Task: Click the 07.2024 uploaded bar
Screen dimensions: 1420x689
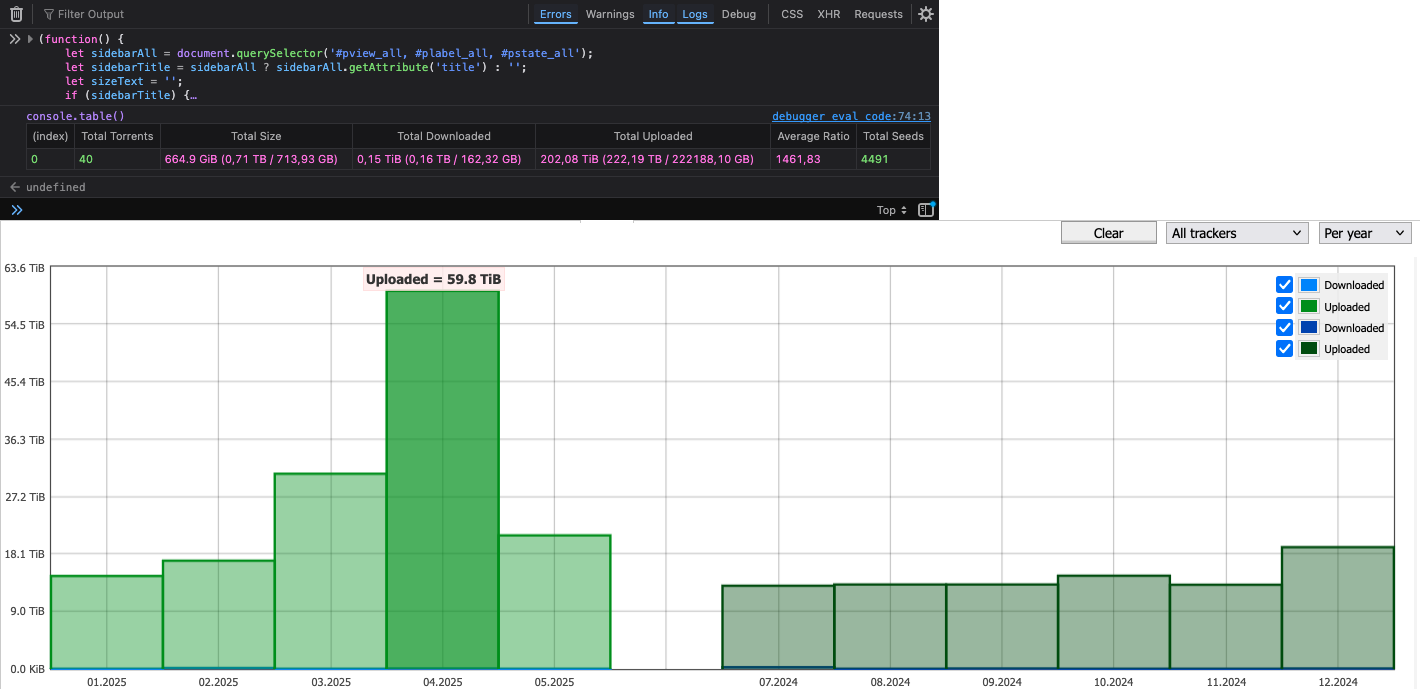Action: 778,627
